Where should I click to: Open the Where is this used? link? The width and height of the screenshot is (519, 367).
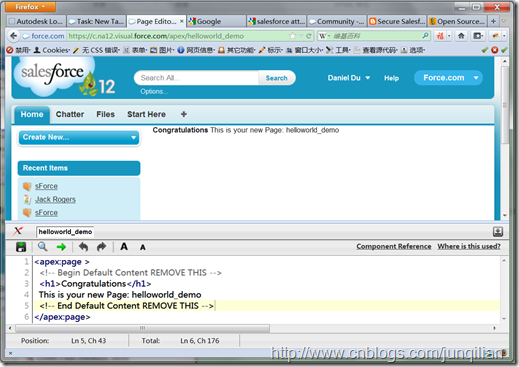(469, 246)
